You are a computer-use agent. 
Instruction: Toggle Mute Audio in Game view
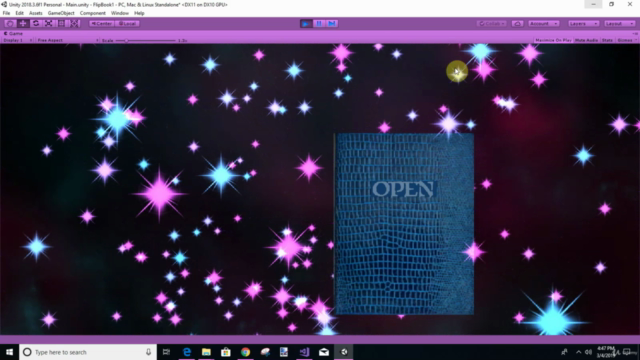[586, 40]
